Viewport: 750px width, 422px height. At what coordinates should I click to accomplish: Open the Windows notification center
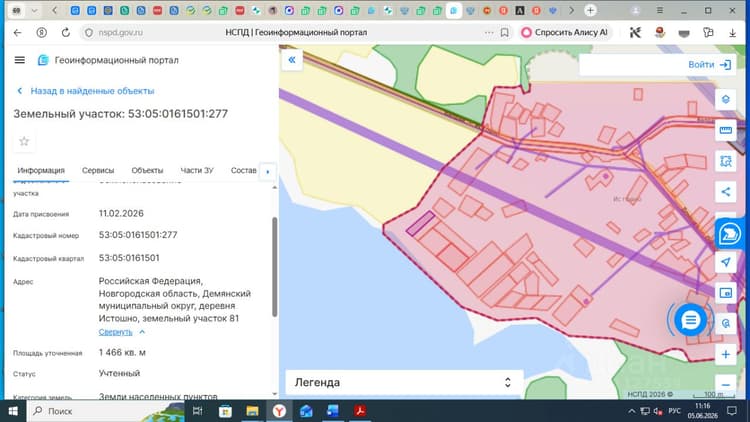(732, 411)
